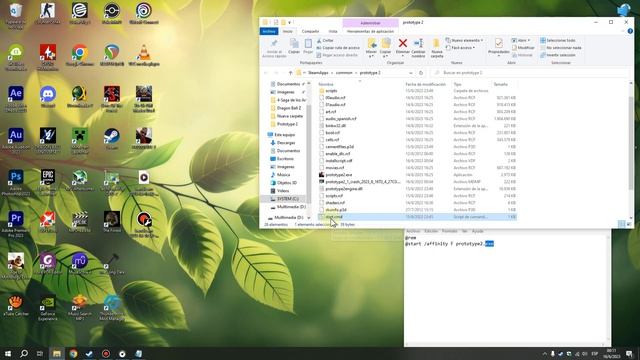Click Seleccionar todo in ribbon
Screen dimensions: 640x360
(558, 40)
